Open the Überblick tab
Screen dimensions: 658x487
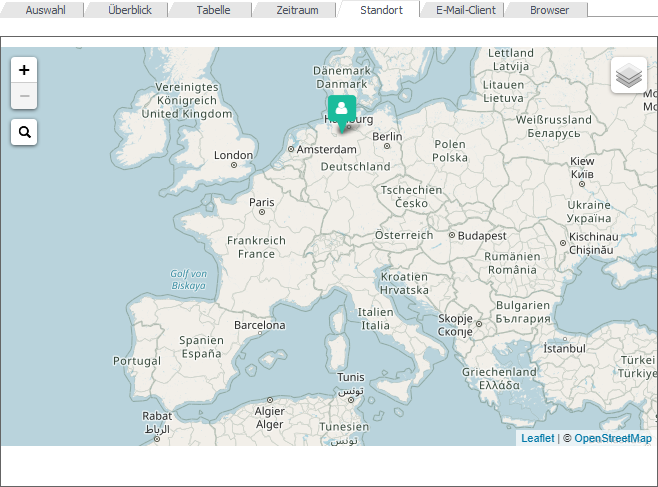[x=130, y=10]
